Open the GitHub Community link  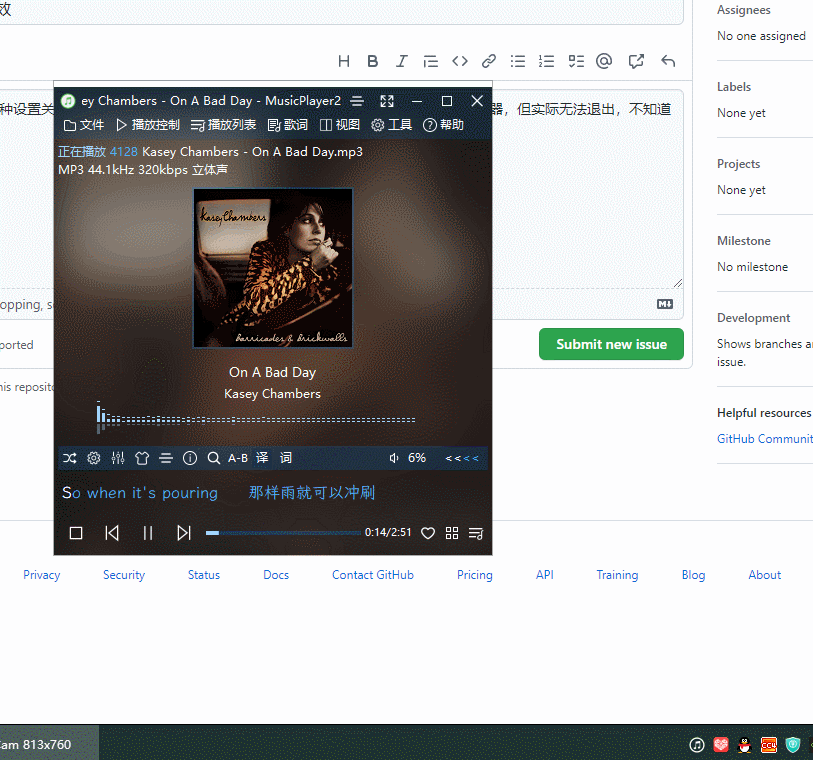click(x=764, y=438)
